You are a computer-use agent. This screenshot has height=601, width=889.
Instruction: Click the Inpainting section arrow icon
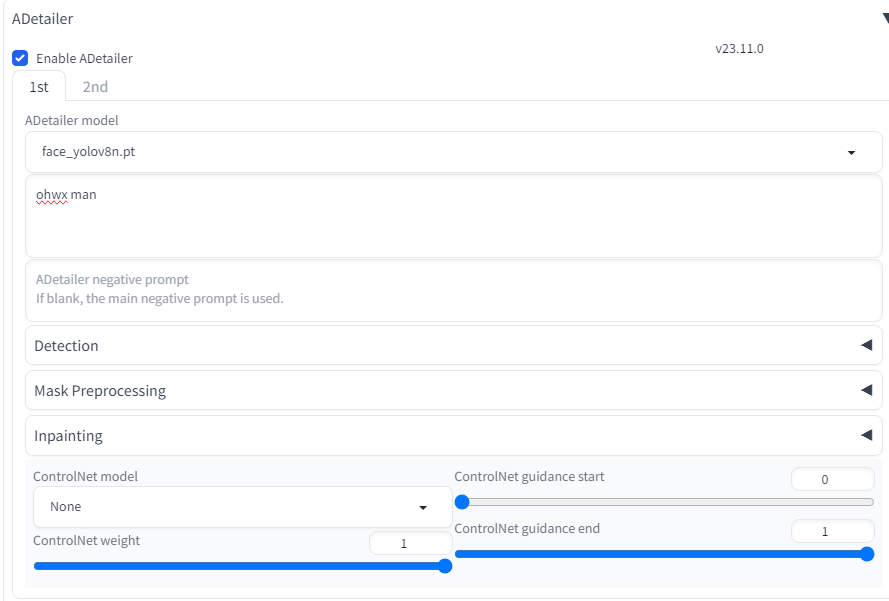[x=866, y=435]
